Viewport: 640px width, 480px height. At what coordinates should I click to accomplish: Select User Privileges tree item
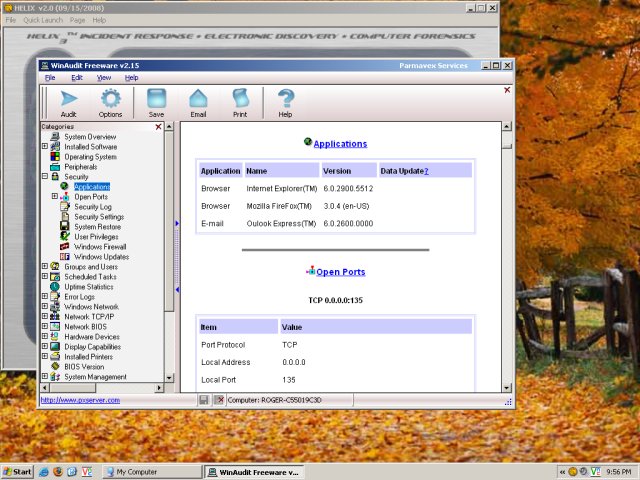[x=96, y=237]
